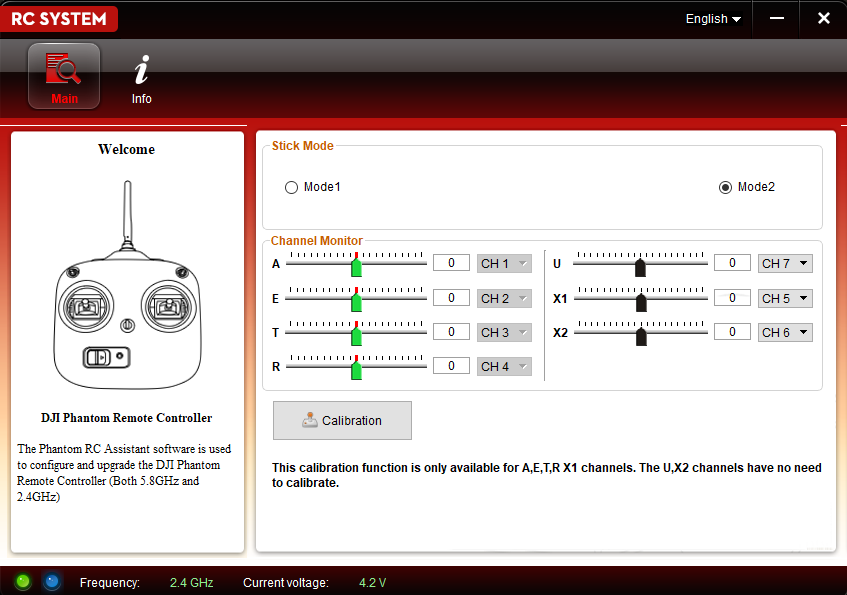The width and height of the screenshot is (847, 595).
Task: Open the Main tab icon
Action: click(x=64, y=76)
